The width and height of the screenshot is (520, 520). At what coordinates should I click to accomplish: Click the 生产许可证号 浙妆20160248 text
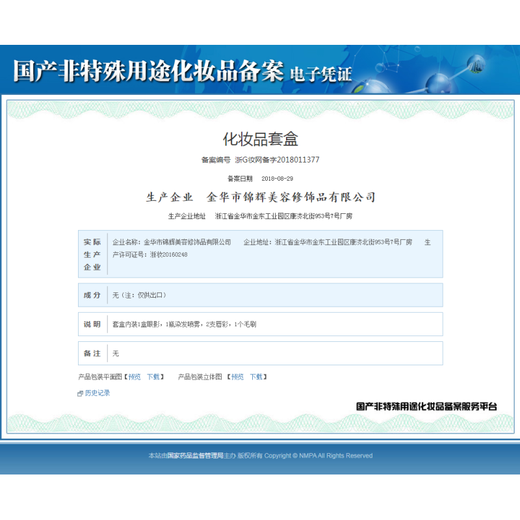(150, 255)
